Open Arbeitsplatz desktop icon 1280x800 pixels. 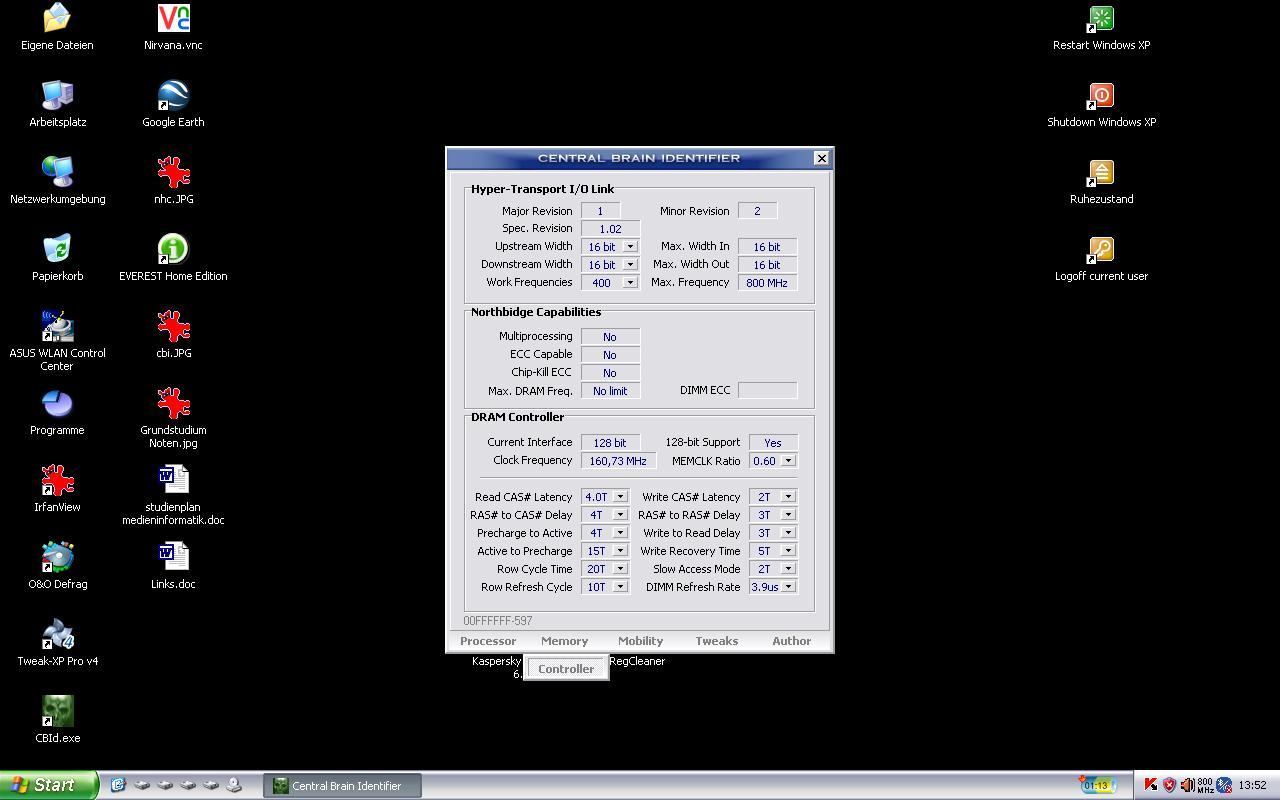[57, 104]
